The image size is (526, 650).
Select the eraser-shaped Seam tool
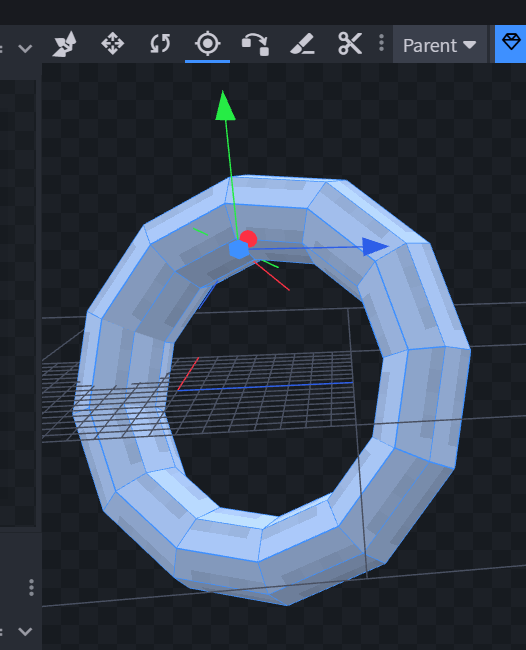(x=303, y=44)
